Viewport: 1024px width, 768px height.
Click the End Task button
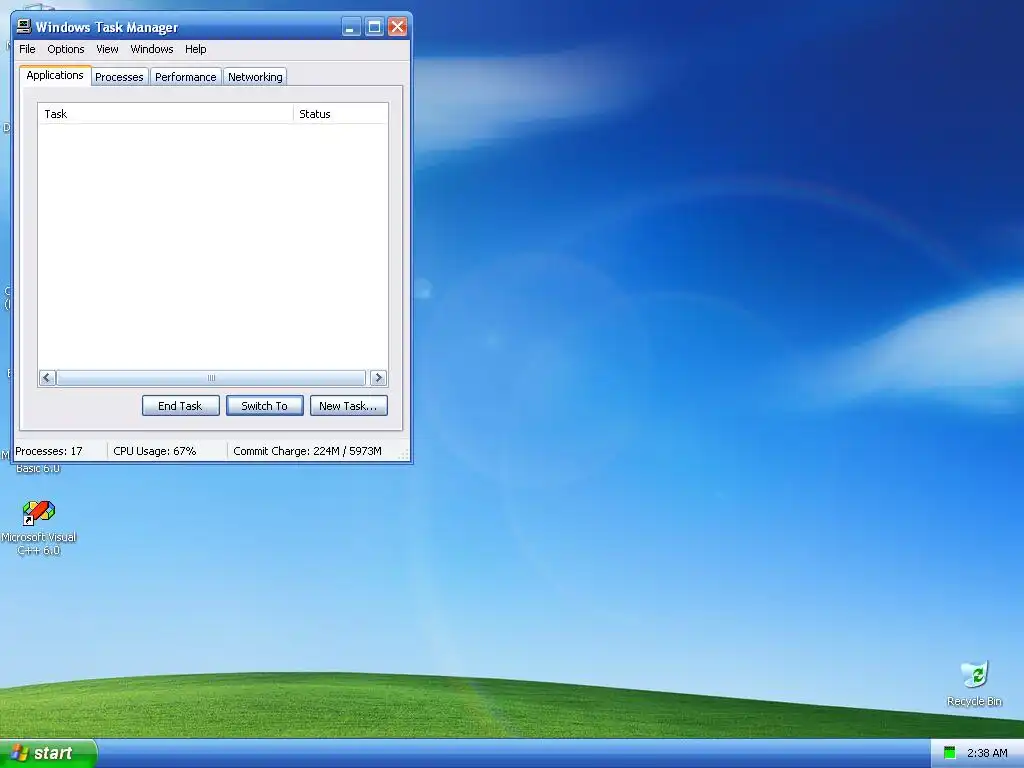coord(180,406)
